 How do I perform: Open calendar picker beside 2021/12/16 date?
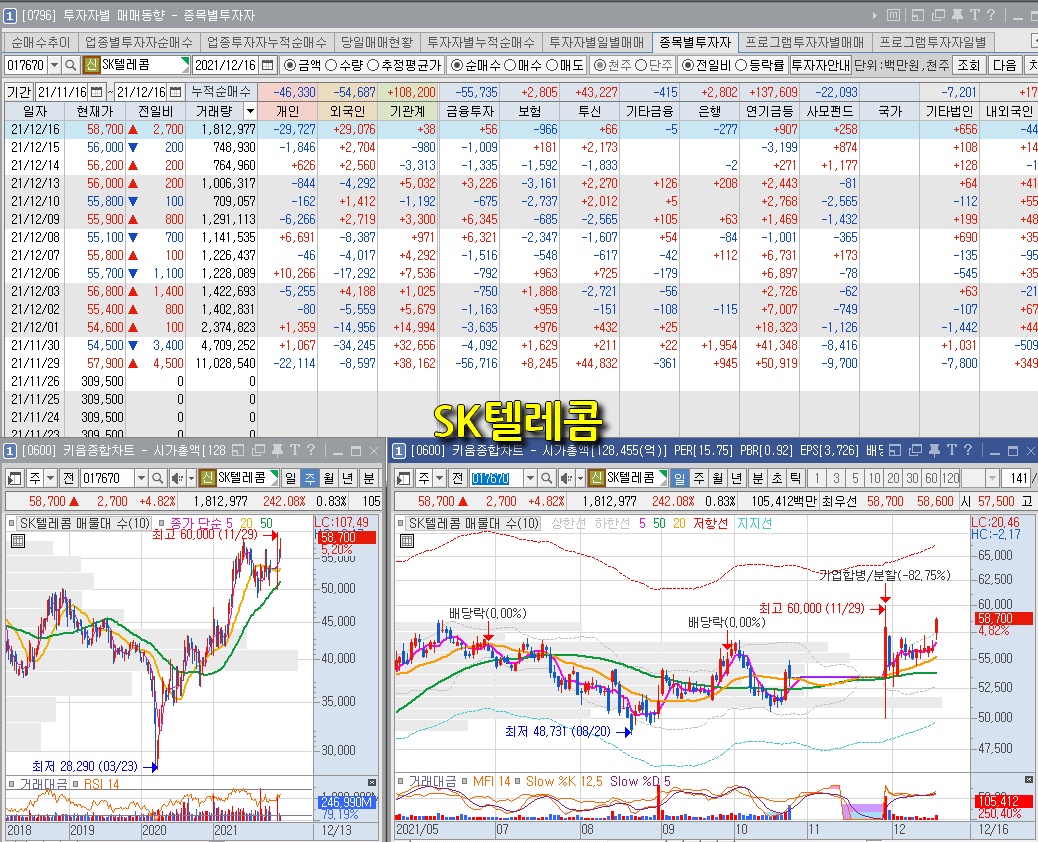(x=267, y=66)
